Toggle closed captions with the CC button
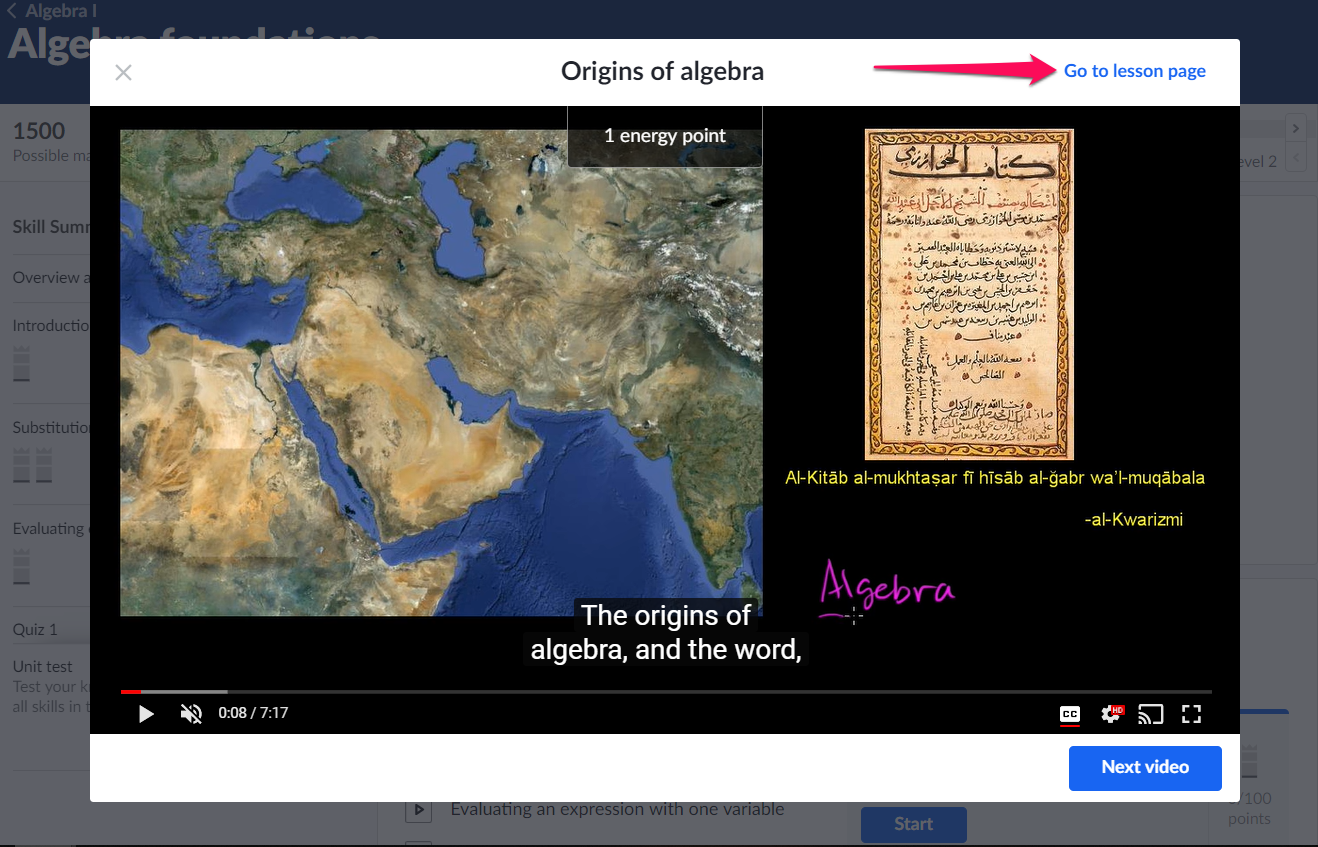Image resolution: width=1318 pixels, height=847 pixels. (1069, 714)
